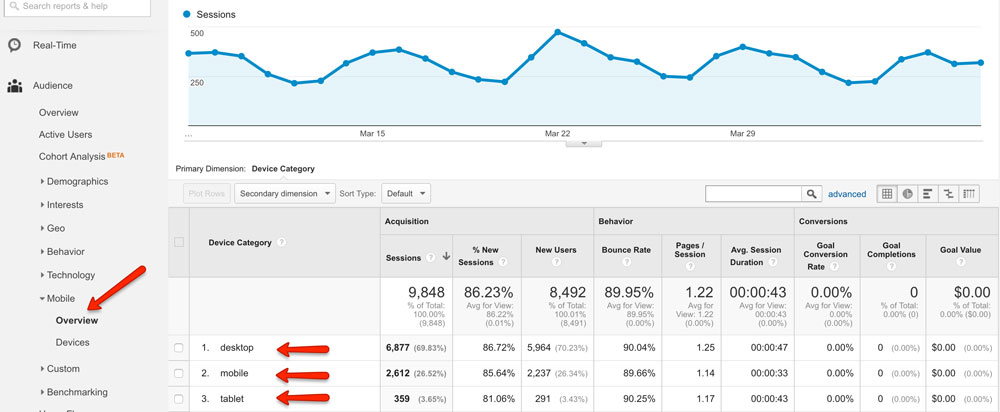
Task: Check the tablet row checkbox
Action: click(x=179, y=399)
